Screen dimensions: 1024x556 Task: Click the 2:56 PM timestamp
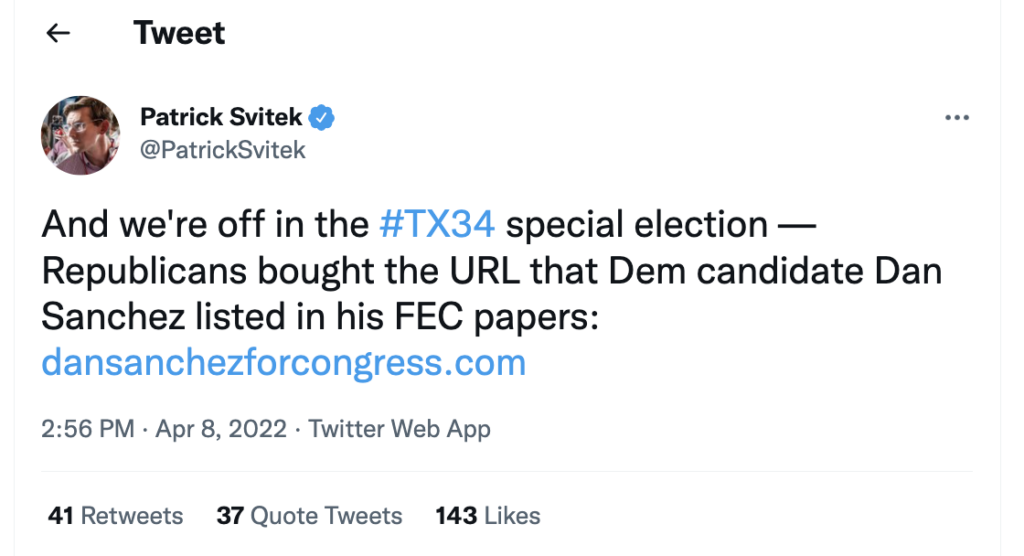[88, 429]
